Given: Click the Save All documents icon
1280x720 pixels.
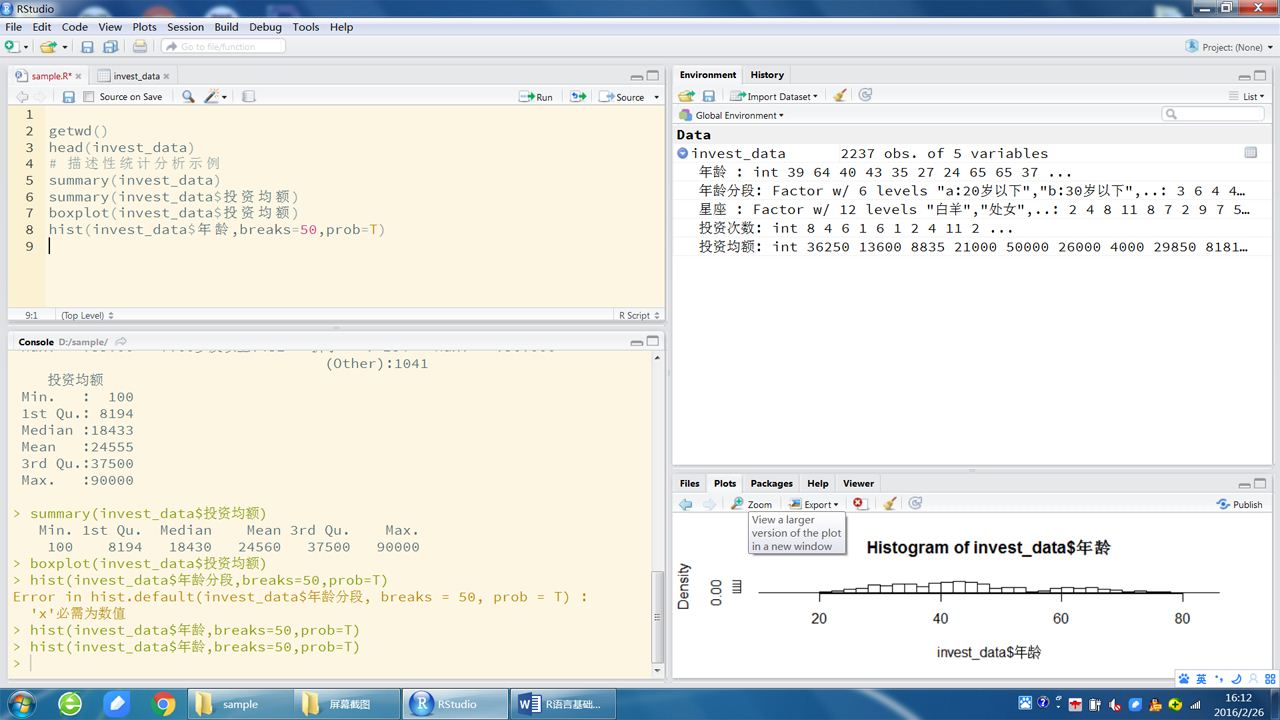Looking at the screenshot, I should 110,46.
